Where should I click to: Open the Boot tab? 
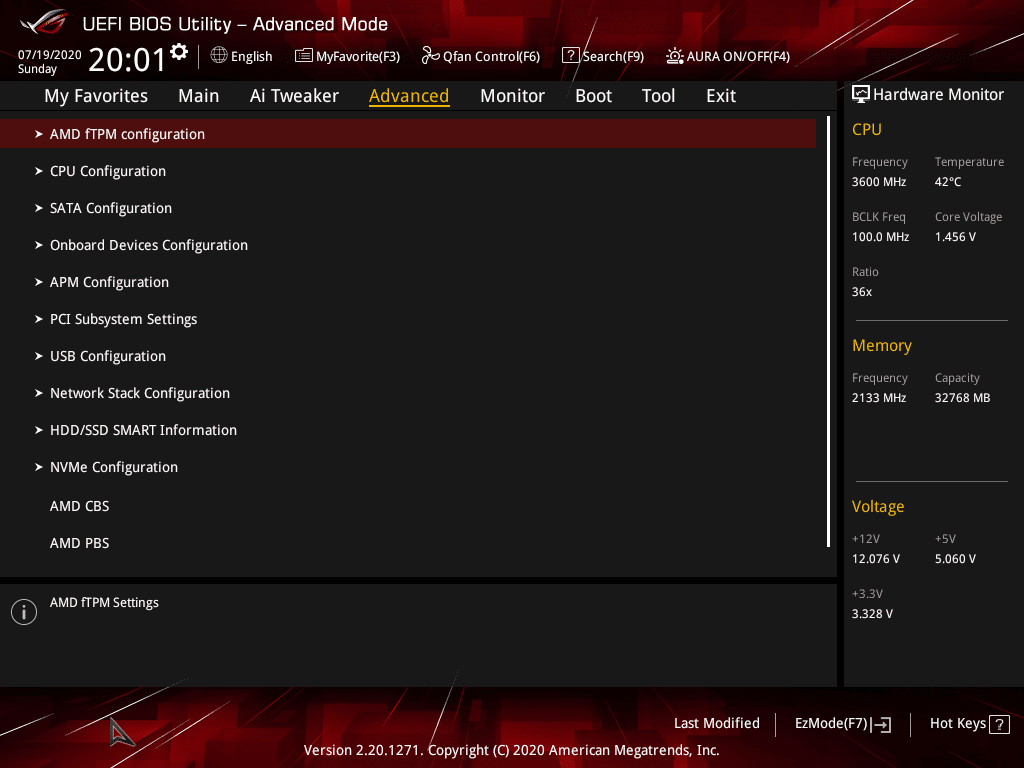(x=593, y=96)
